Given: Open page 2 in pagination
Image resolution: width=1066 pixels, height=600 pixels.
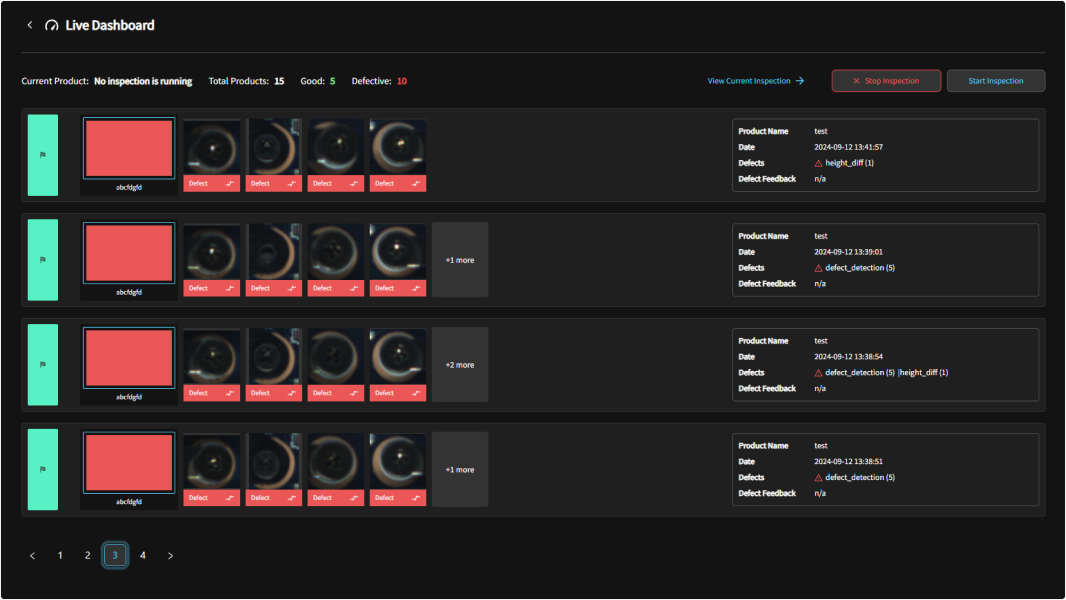Looking at the screenshot, I should click(x=87, y=555).
